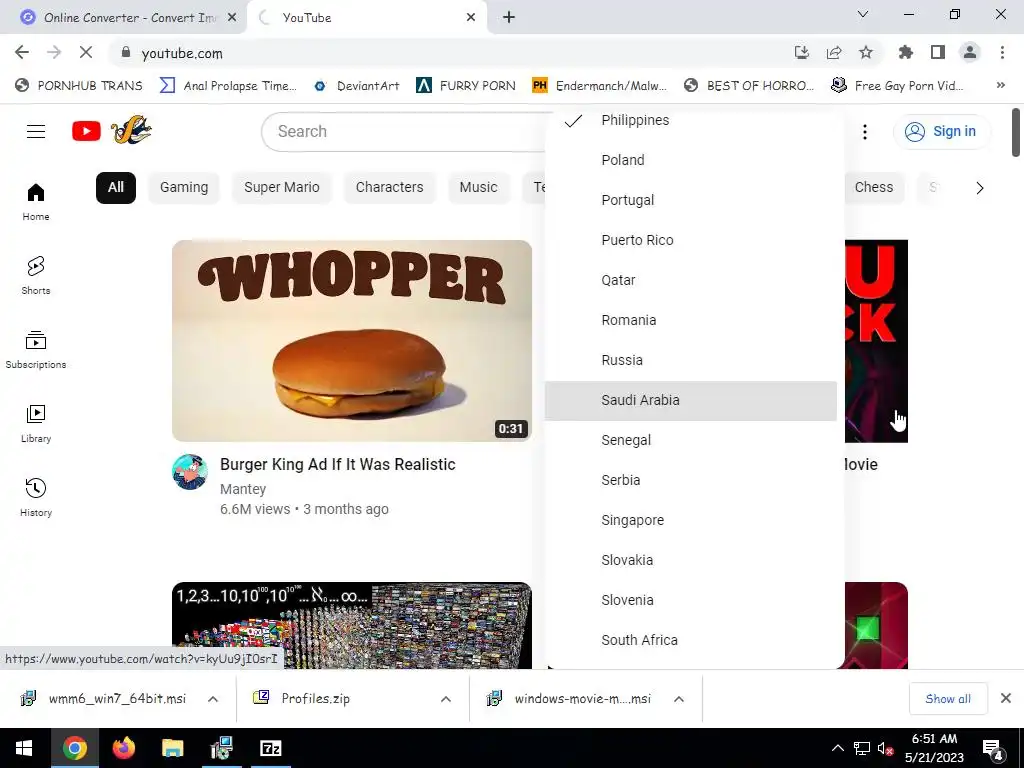1024x768 pixels.
Task: Open the Chrome profile avatar
Action: (x=970, y=53)
